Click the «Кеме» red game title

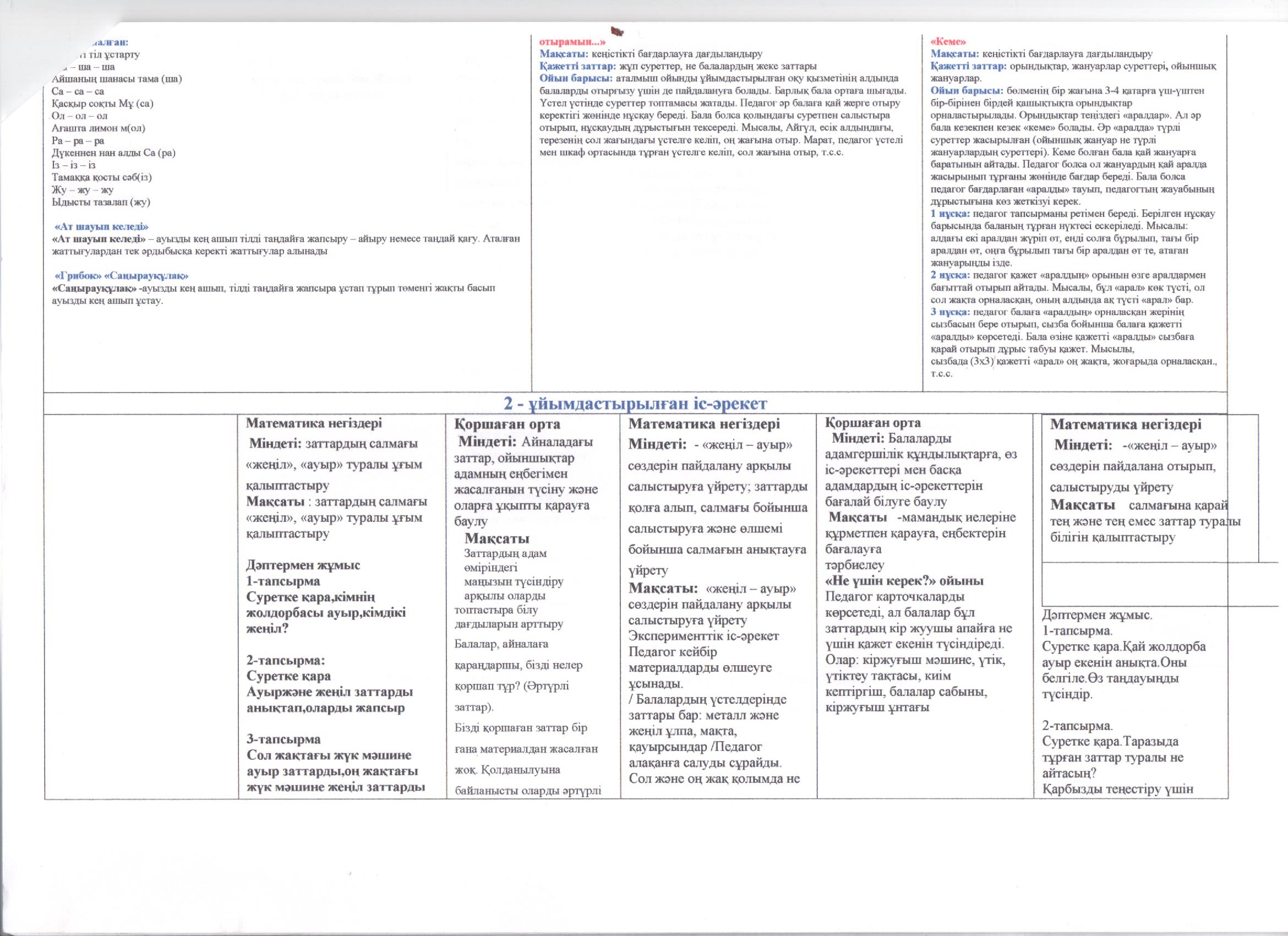click(x=948, y=42)
